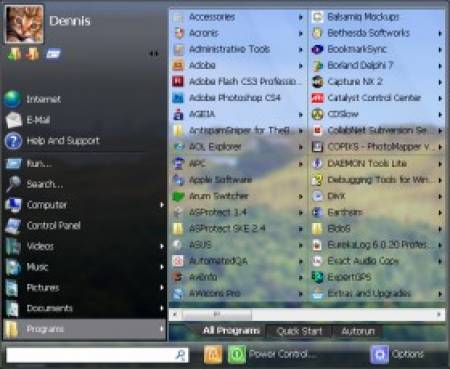Click the programs list horizontal scrollbar thumb

tap(217, 314)
